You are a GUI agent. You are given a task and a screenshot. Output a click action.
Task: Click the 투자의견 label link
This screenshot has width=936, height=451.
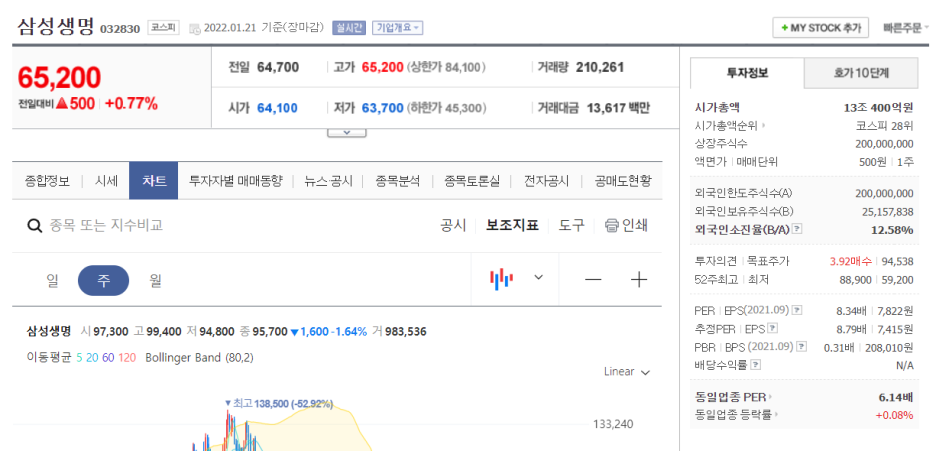click(715, 261)
